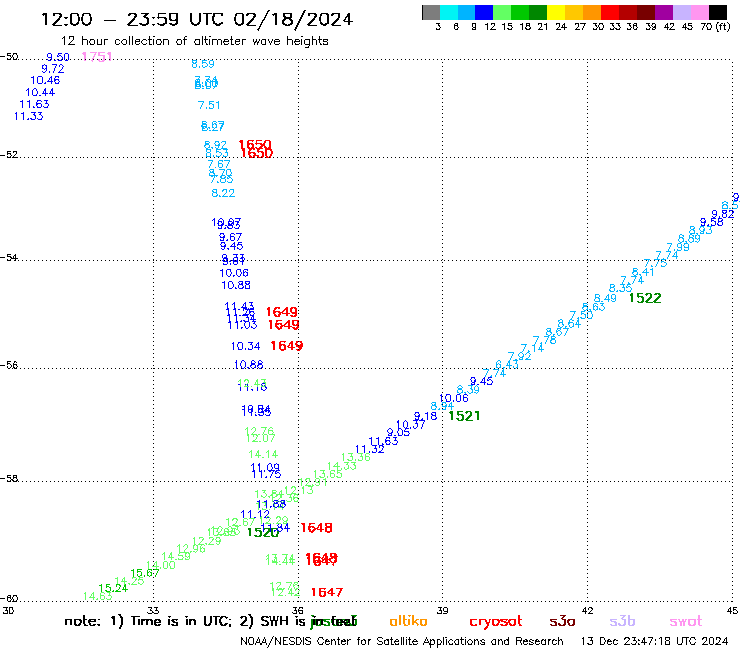This screenshot has height=650, width=740.
Task: Click the wave height value 8.49
Action: (x=605, y=298)
